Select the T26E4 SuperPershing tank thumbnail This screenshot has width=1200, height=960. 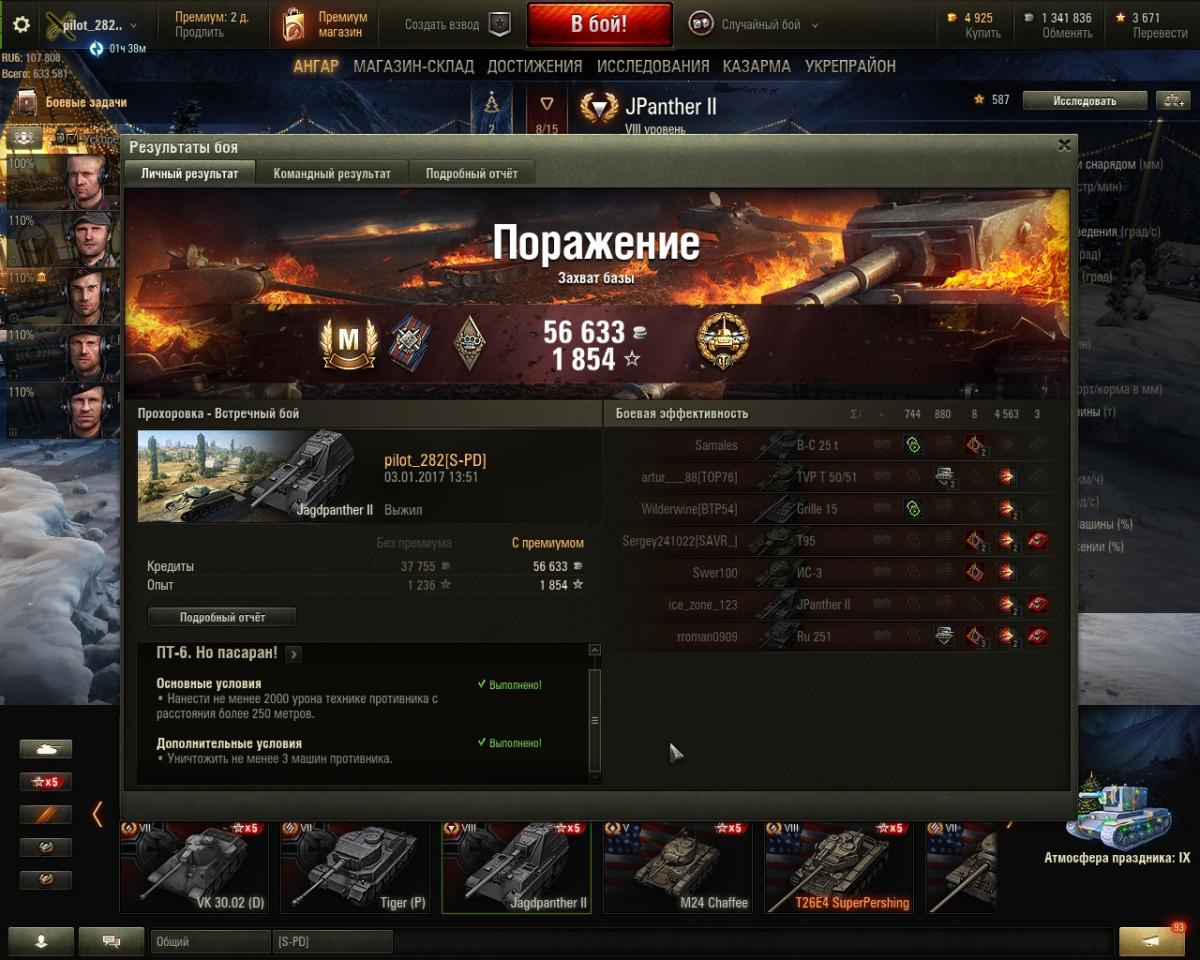(x=838, y=867)
